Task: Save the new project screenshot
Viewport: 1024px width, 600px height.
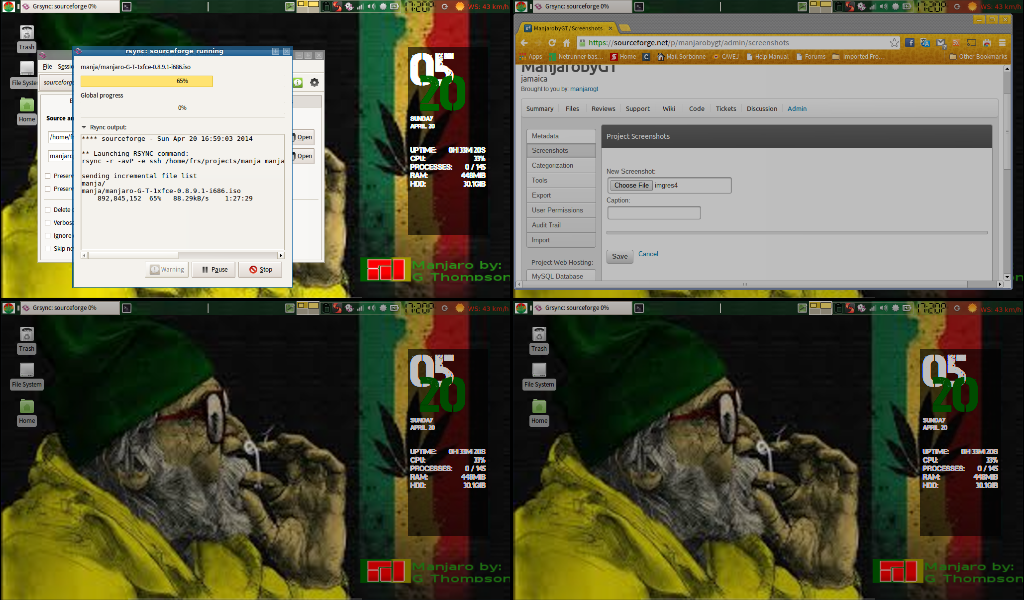Action: tap(620, 257)
